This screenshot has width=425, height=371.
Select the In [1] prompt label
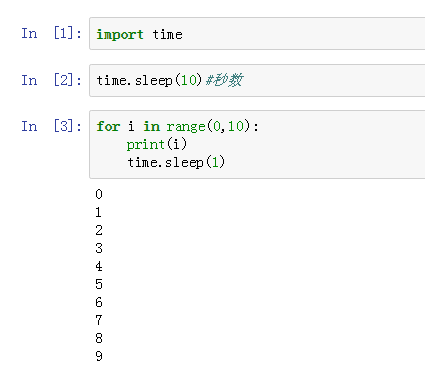click(x=51, y=33)
